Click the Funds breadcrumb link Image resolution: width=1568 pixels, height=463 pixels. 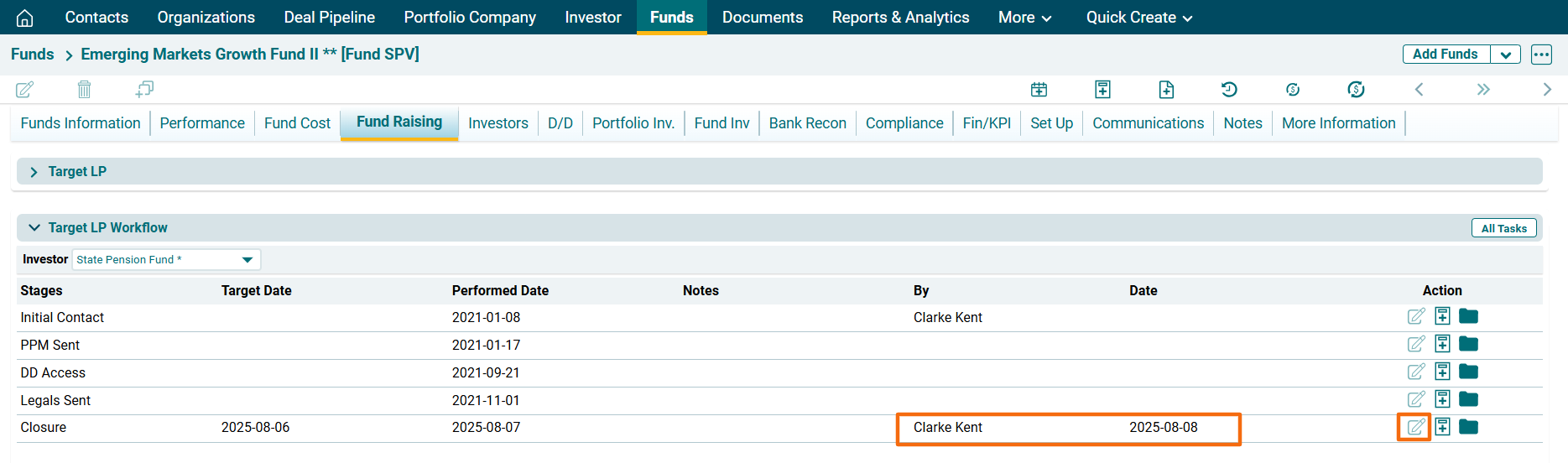coord(33,55)
